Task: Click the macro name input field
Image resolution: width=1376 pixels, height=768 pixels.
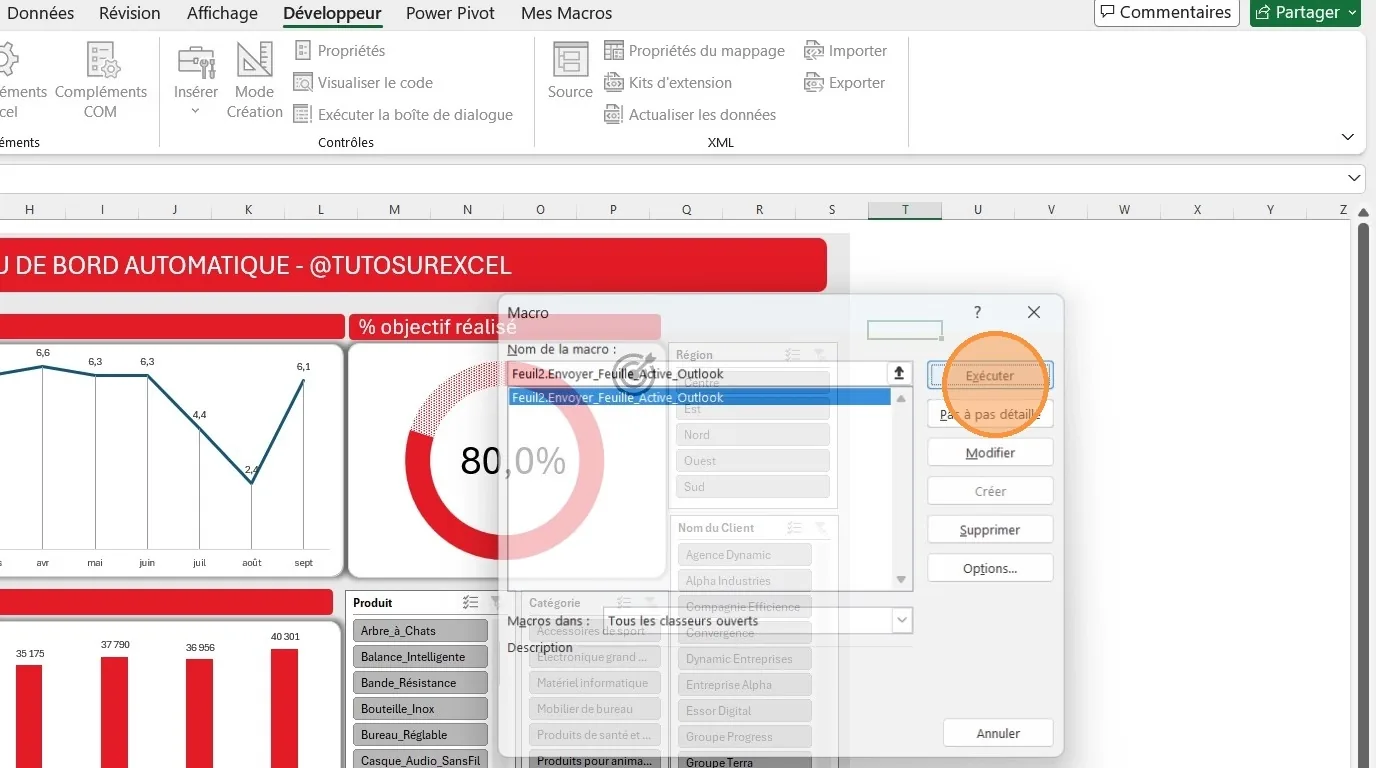Action: click(697, 374)
